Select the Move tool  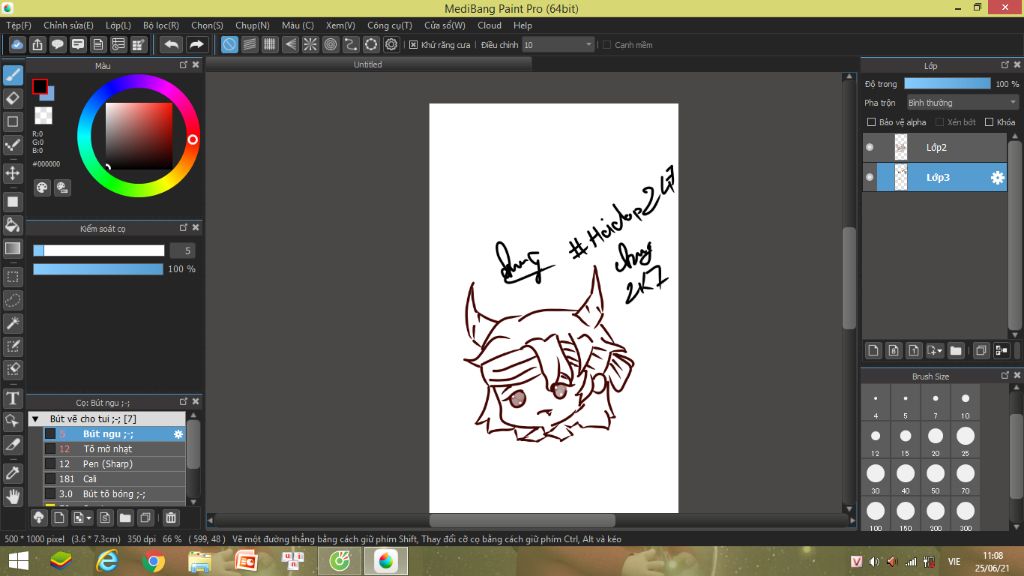tap(12, 173)
